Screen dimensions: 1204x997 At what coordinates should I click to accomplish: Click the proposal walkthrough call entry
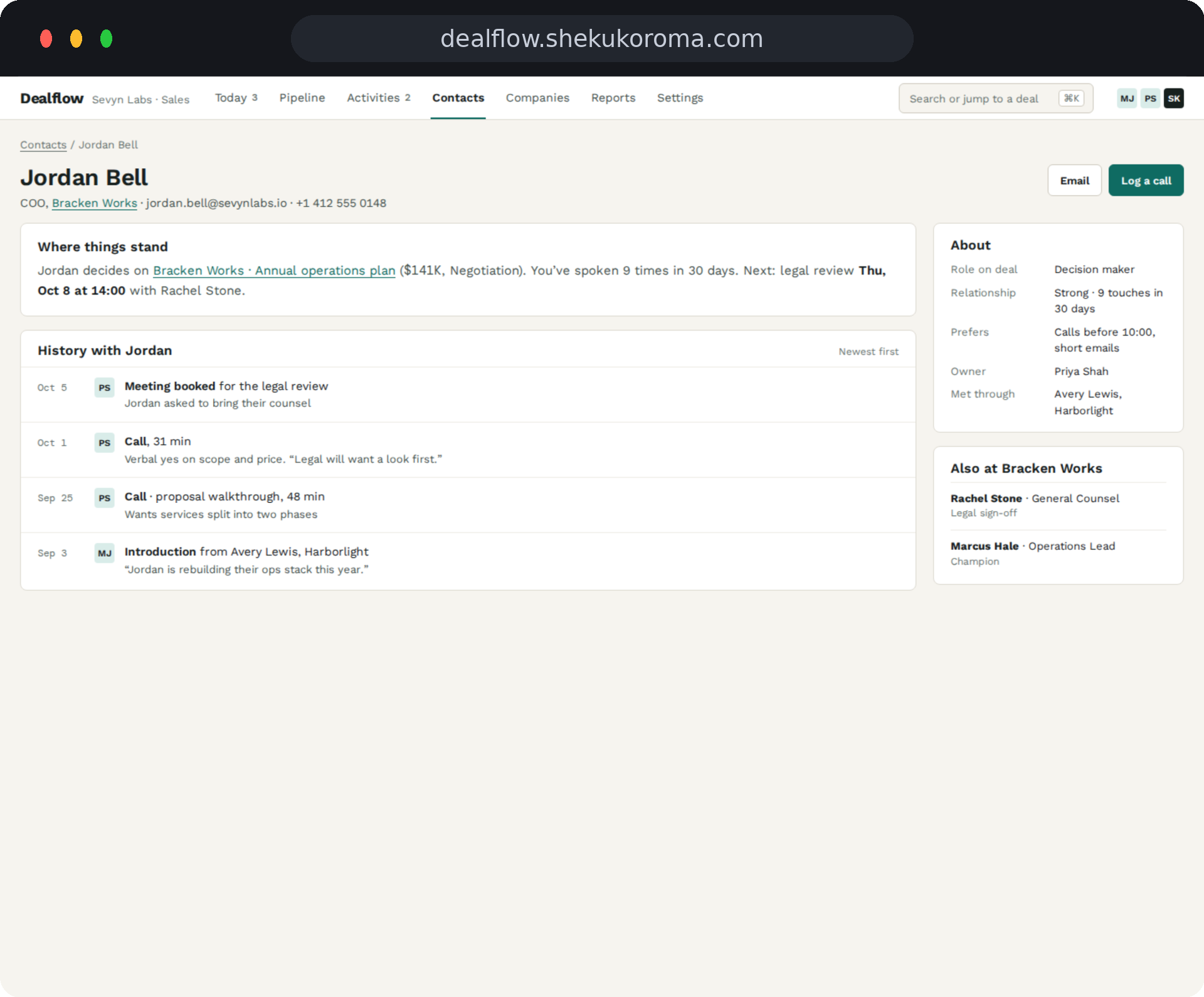pyautogui.click(x=468, y=505)
